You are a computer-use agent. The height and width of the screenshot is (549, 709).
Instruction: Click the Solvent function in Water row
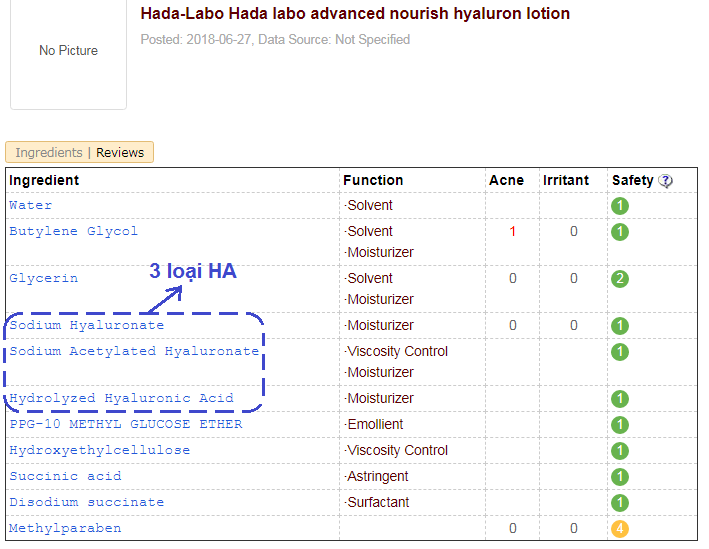368,205
